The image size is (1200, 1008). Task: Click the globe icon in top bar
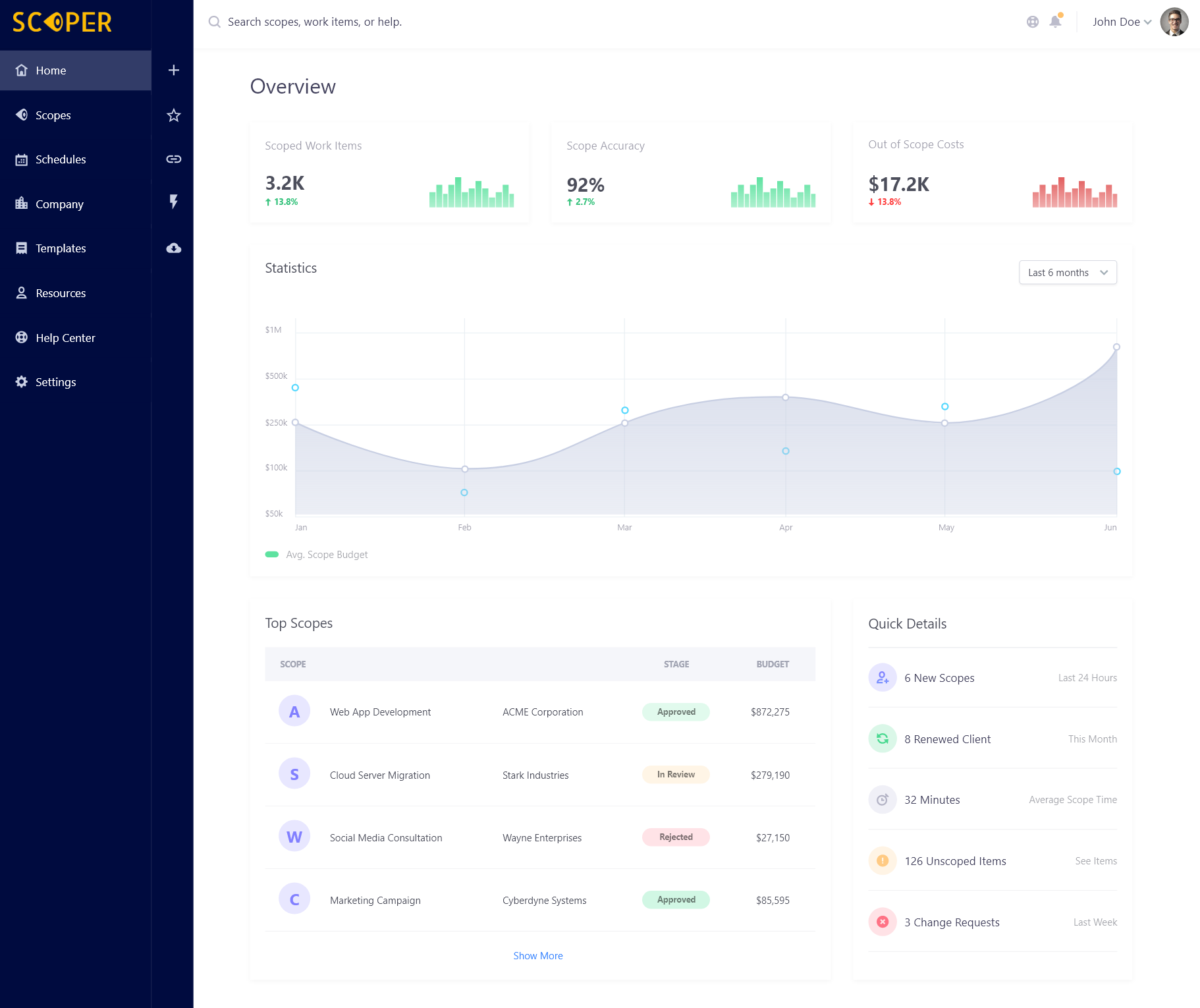click(1033, 22)
